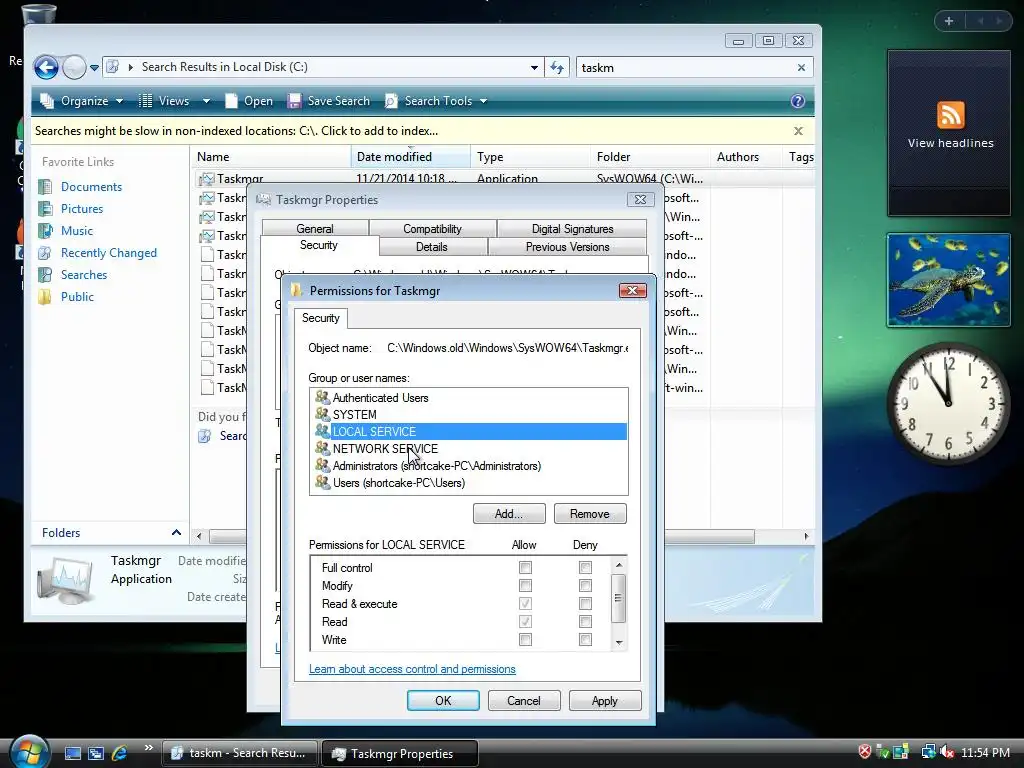Open the Music favorite link
The width and height of the screenshot is (1024, 768).
(x=76, y=231)
